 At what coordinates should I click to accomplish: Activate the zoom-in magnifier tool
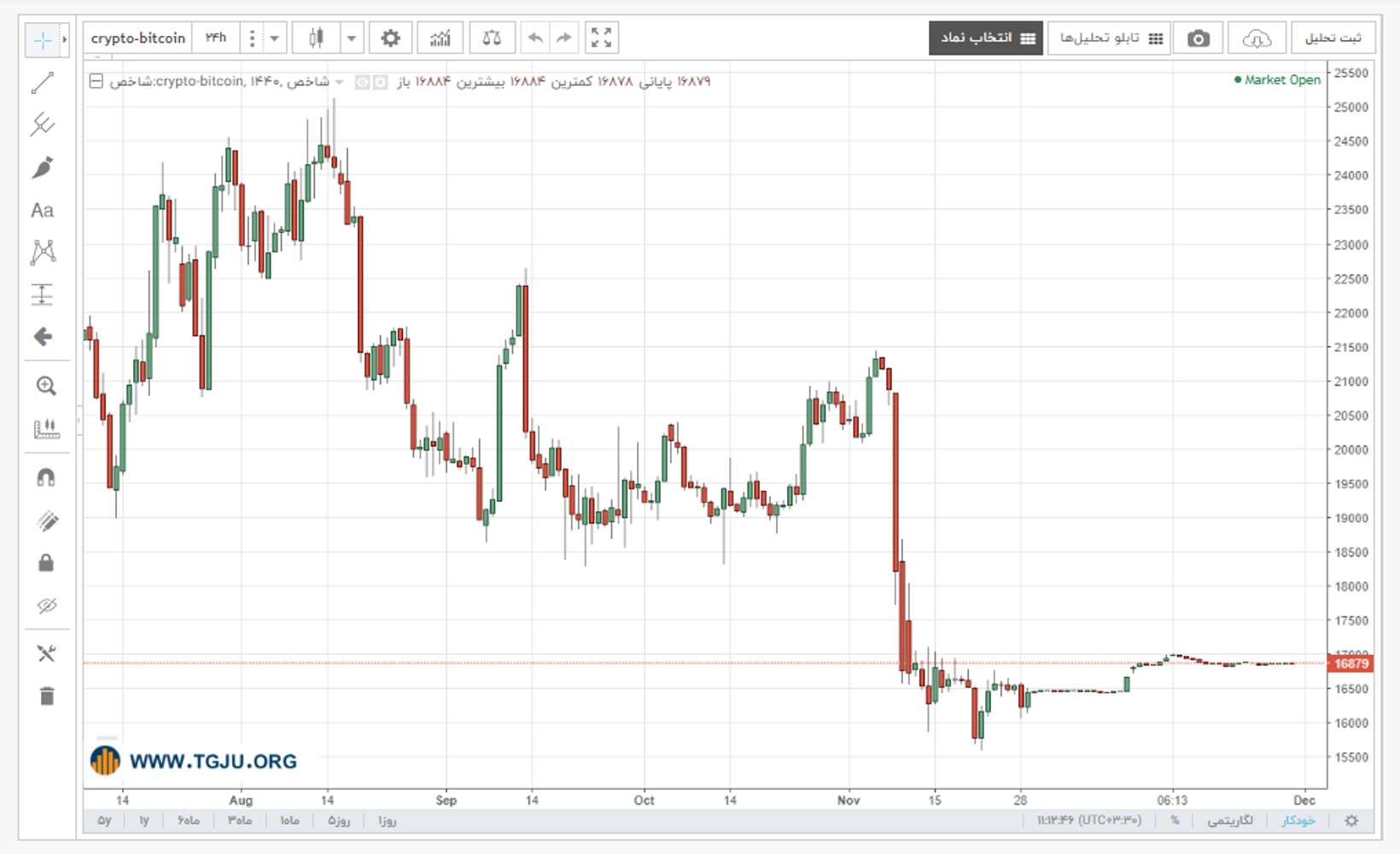tap(46, 386)
